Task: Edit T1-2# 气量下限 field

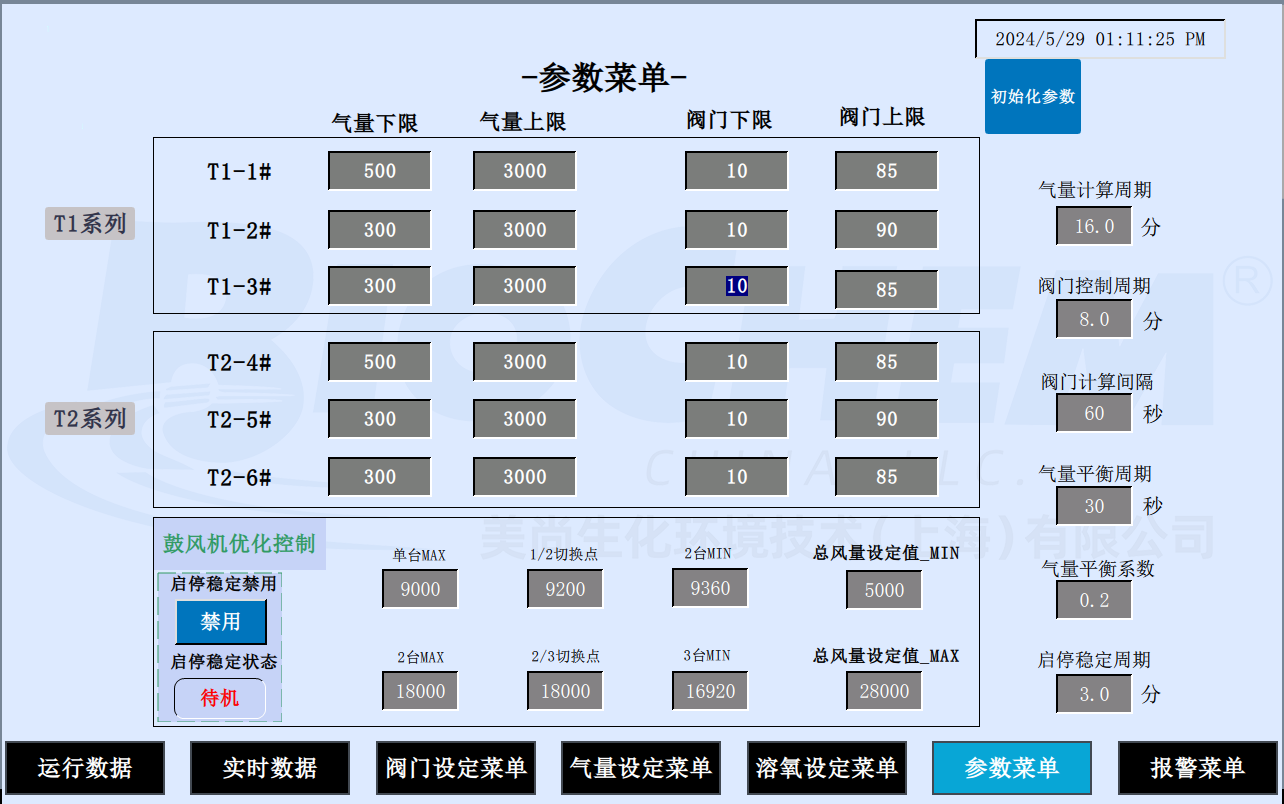Action: tap(380, 230)
